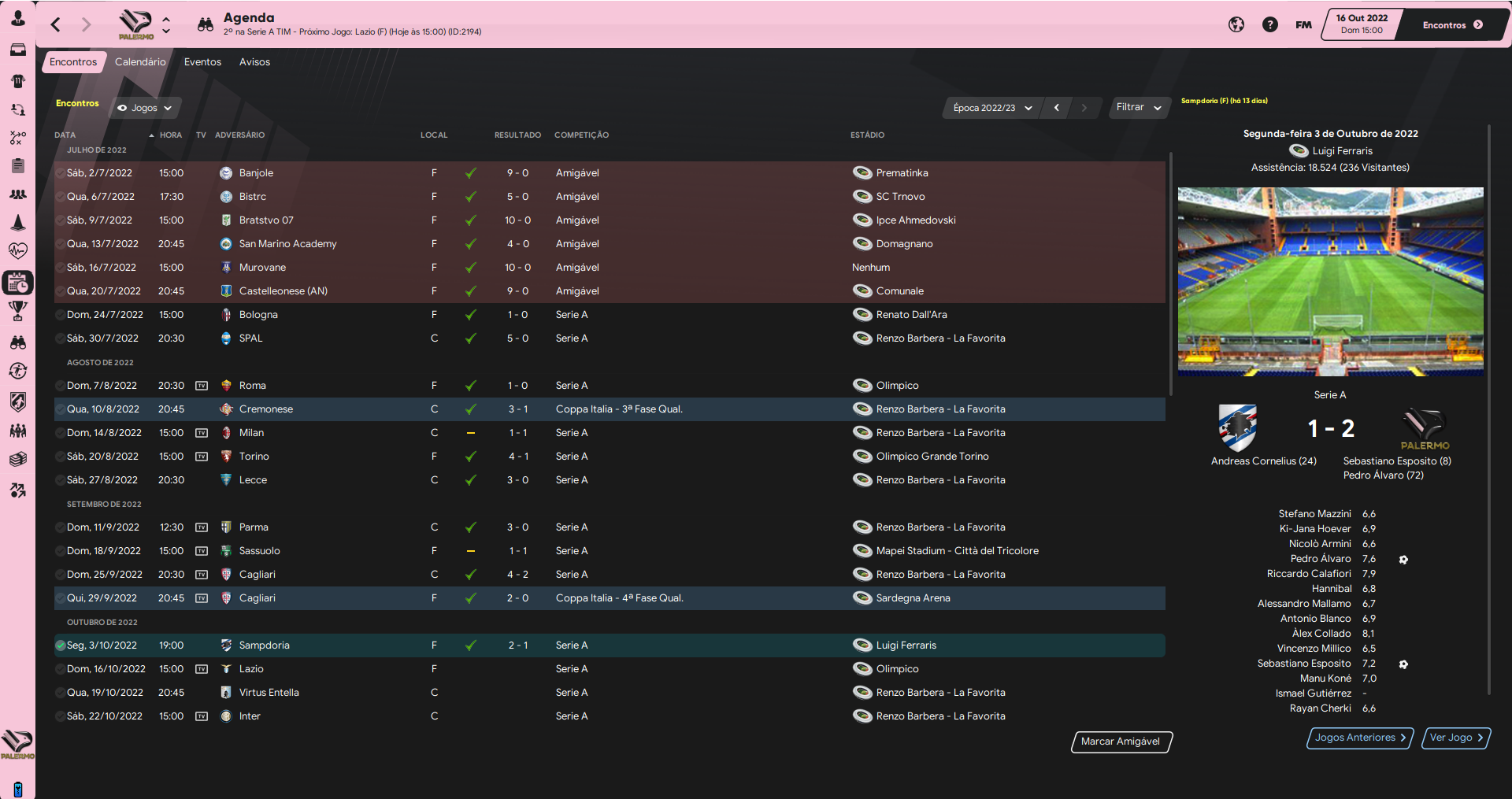Open the club vision boardroom icon

(17, 431)
